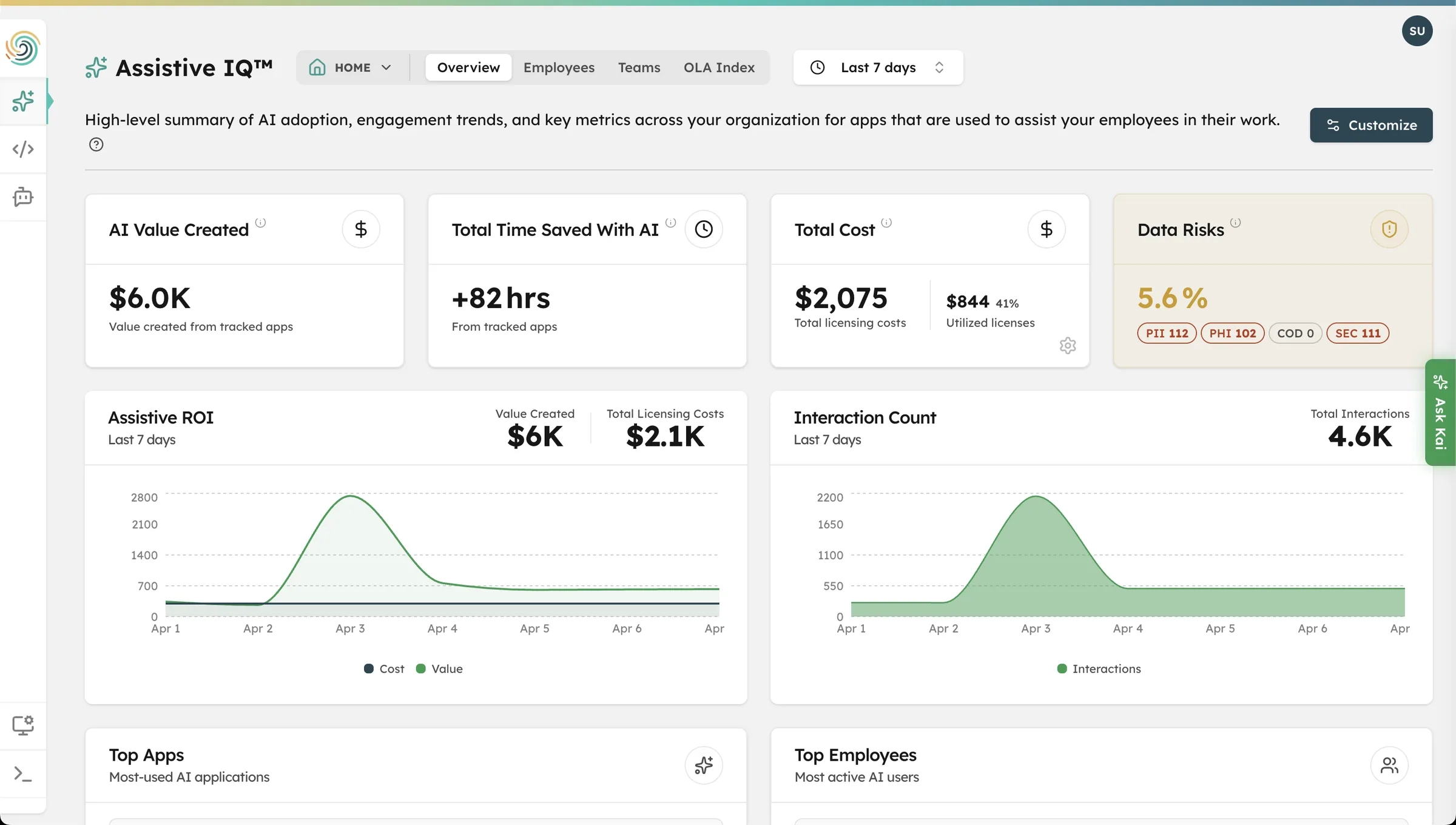1456x825 pixels.
Task: Switch to the OLA Index tab
Action: click(x=719, y=67)
